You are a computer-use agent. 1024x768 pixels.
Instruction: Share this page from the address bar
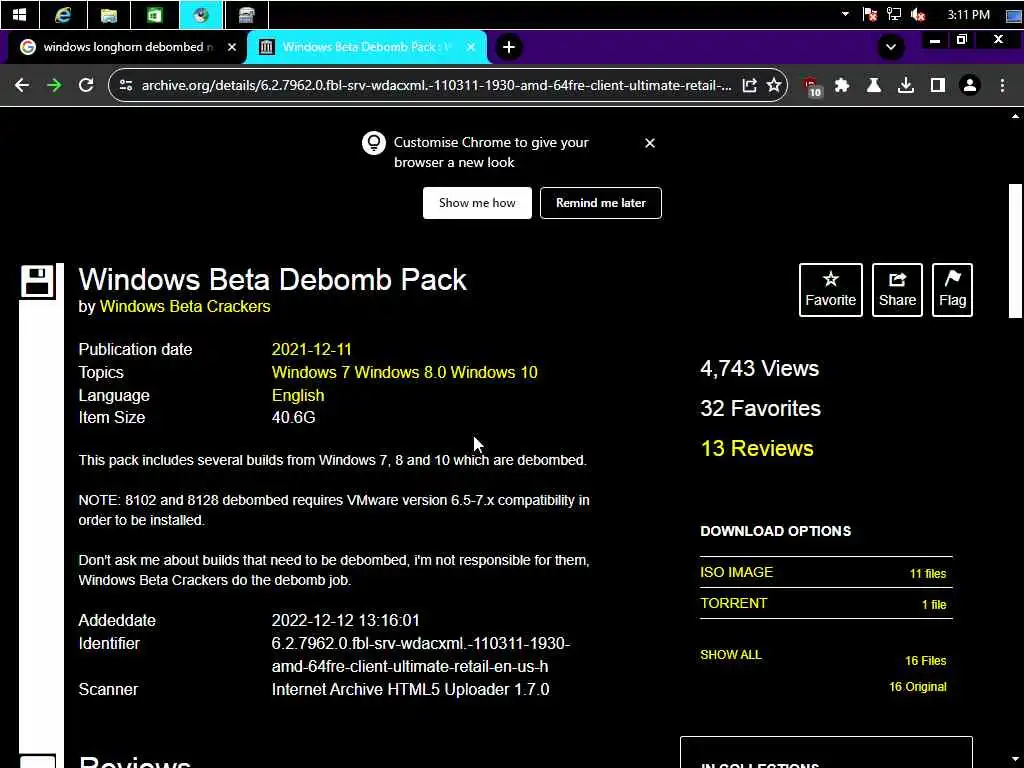coord(749,86)
